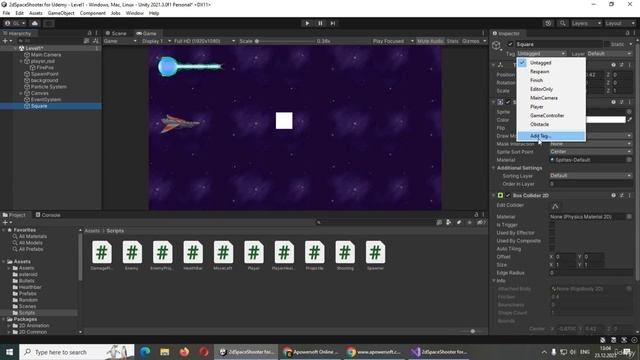Select the Obstacle tag
This screenshot has height=360, width=640.
[x=551, y=124]
